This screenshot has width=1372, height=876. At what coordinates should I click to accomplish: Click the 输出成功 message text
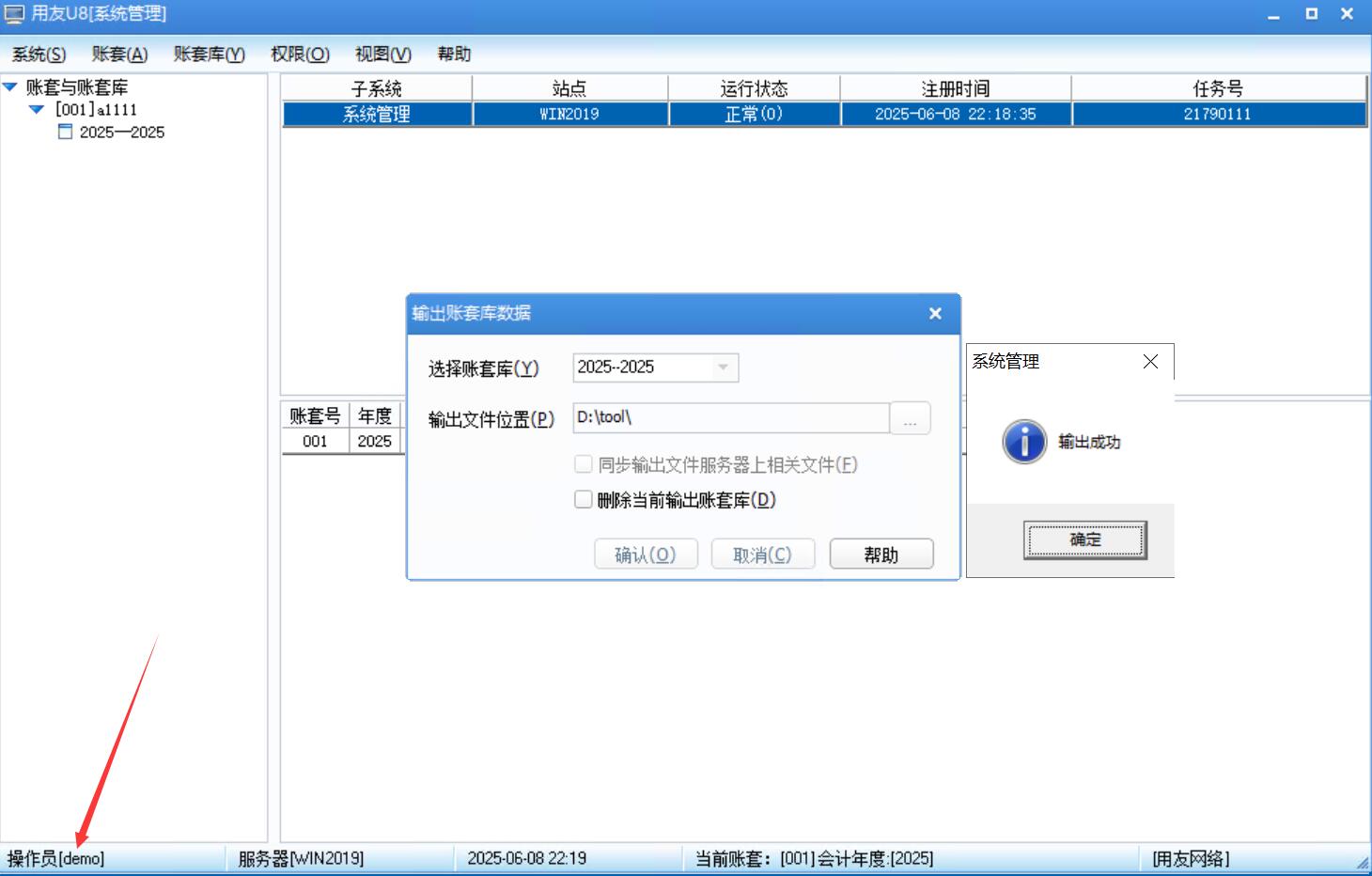pos(1089,442)
